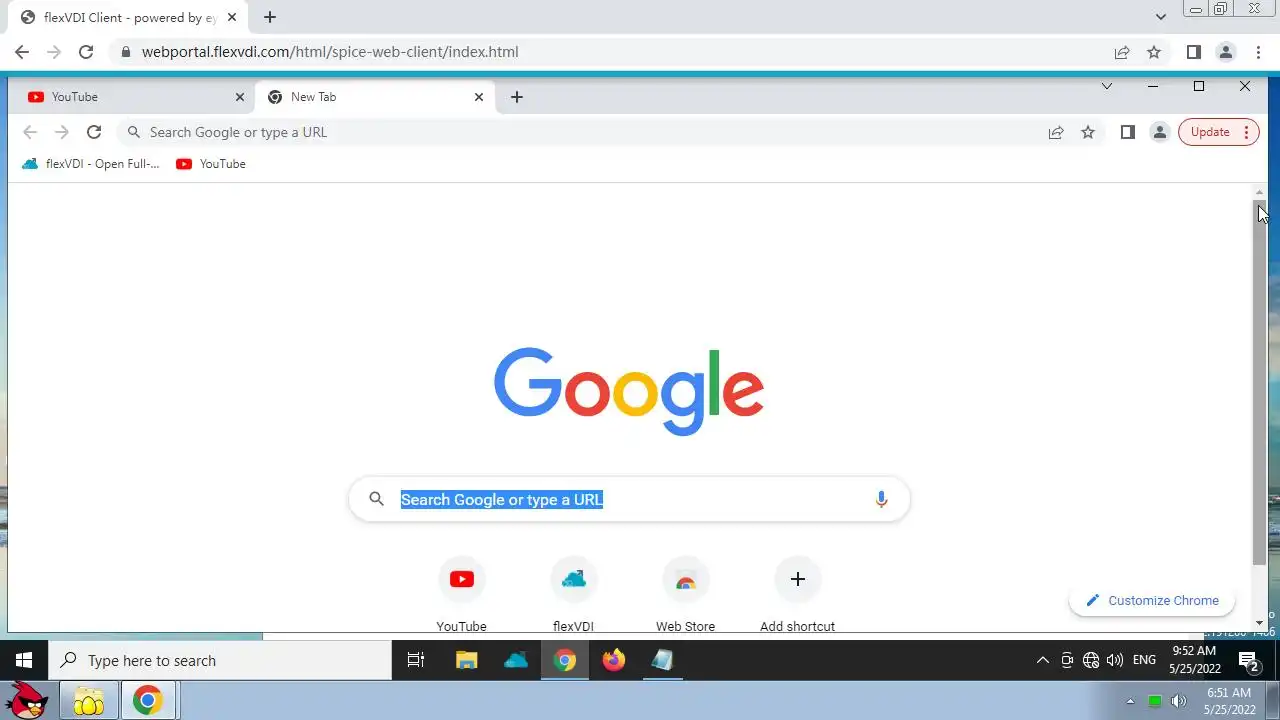
Task: Launch File Explorer from the taskbar
Action: [x=466, y=660]
